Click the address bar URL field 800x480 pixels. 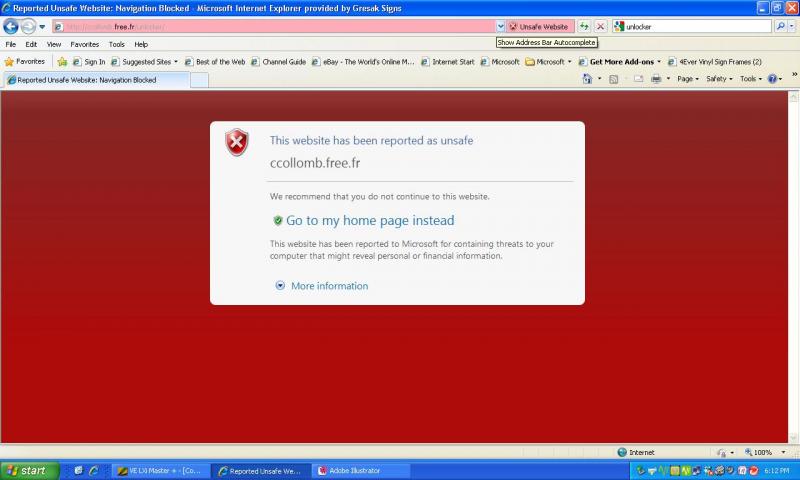point(274,27)
